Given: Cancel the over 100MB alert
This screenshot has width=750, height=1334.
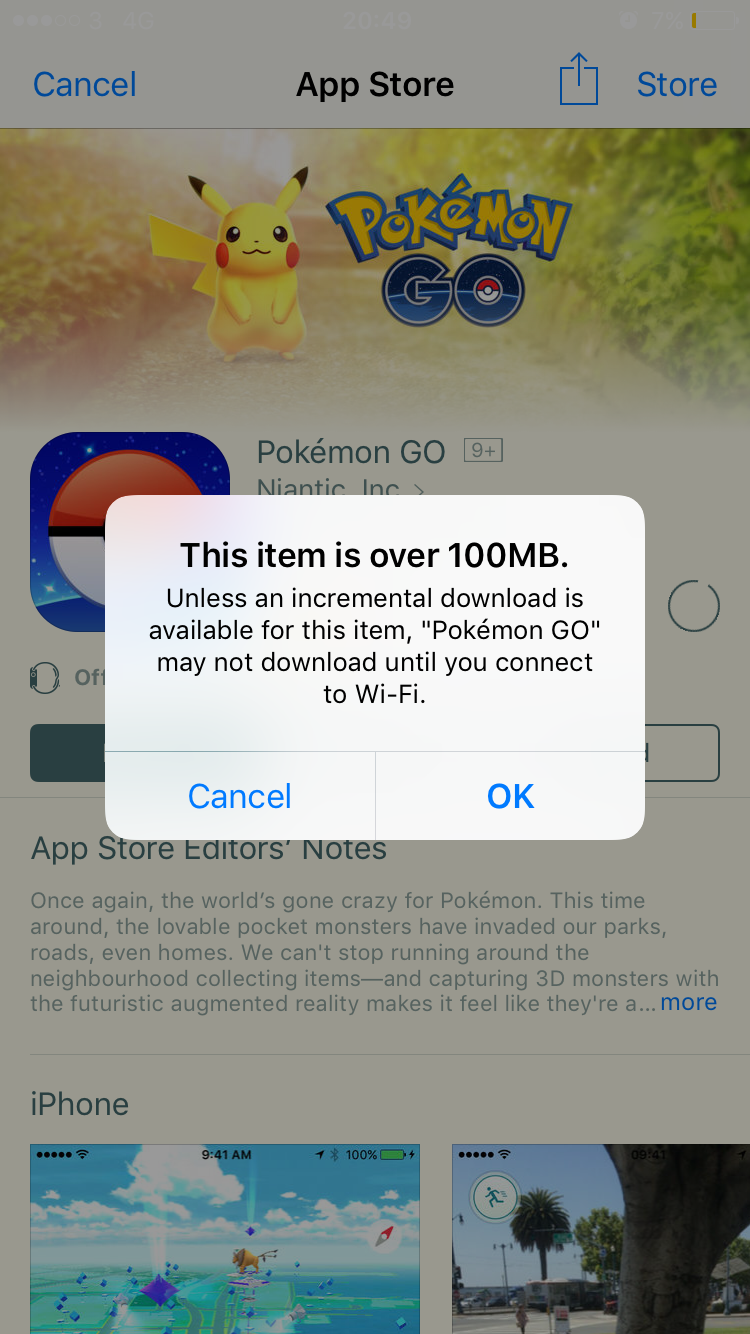Looking at the screenshot, I should point(240,796).
